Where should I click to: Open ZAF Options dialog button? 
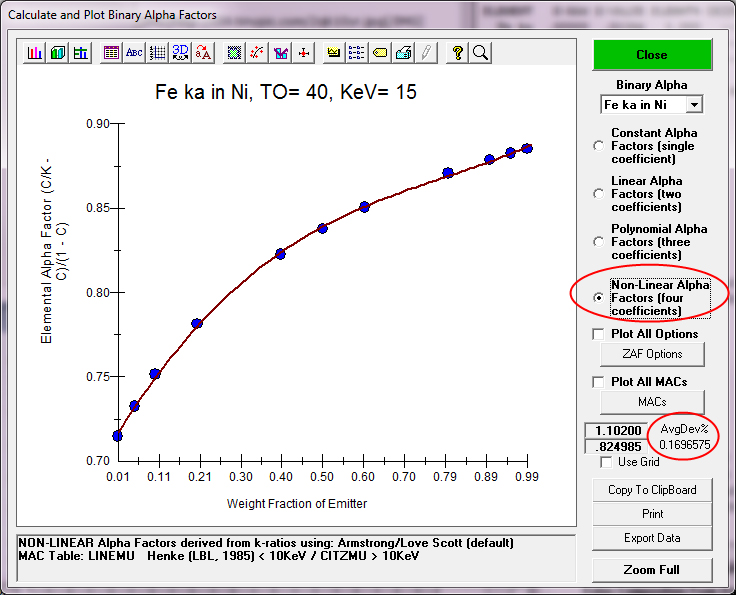point(651,354)
